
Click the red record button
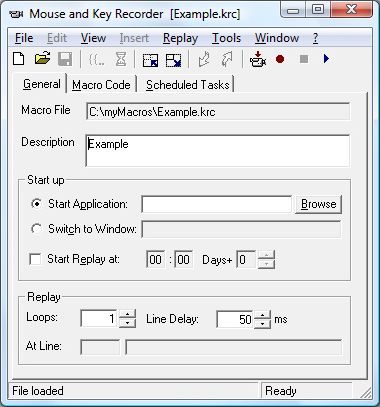(280, 59)
